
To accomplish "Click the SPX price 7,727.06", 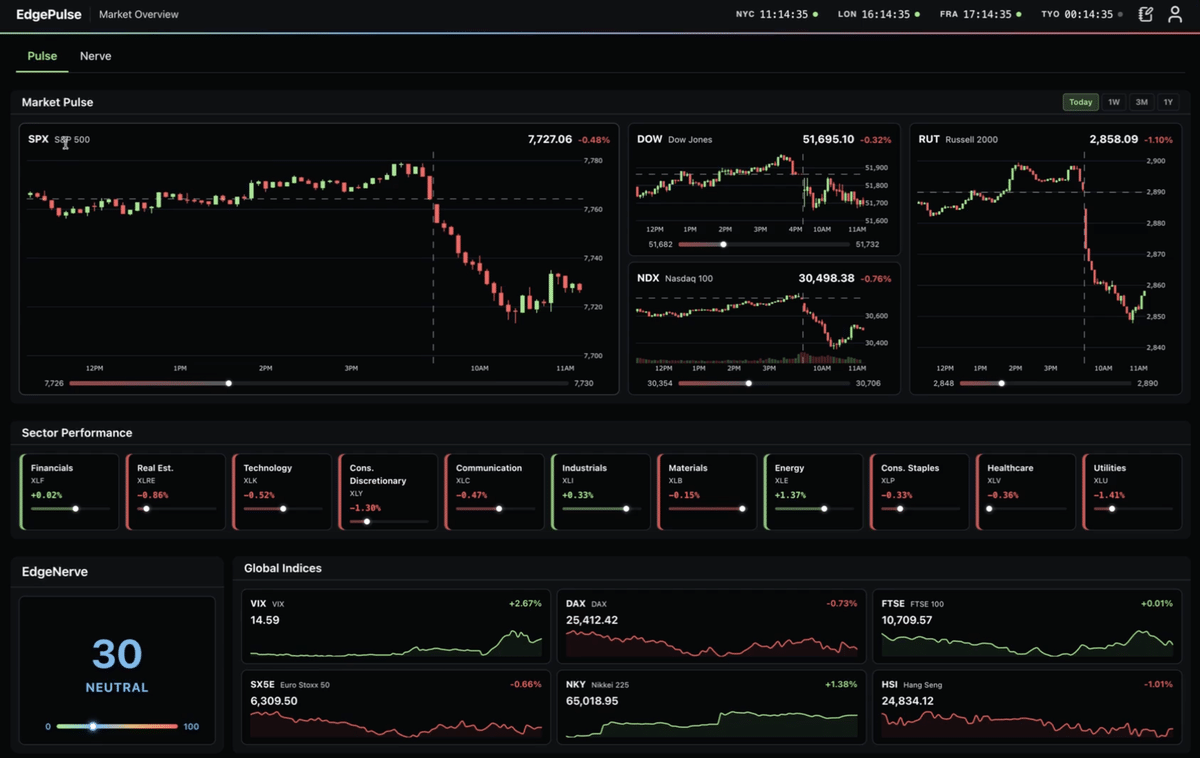I will (x=550, y=139).
